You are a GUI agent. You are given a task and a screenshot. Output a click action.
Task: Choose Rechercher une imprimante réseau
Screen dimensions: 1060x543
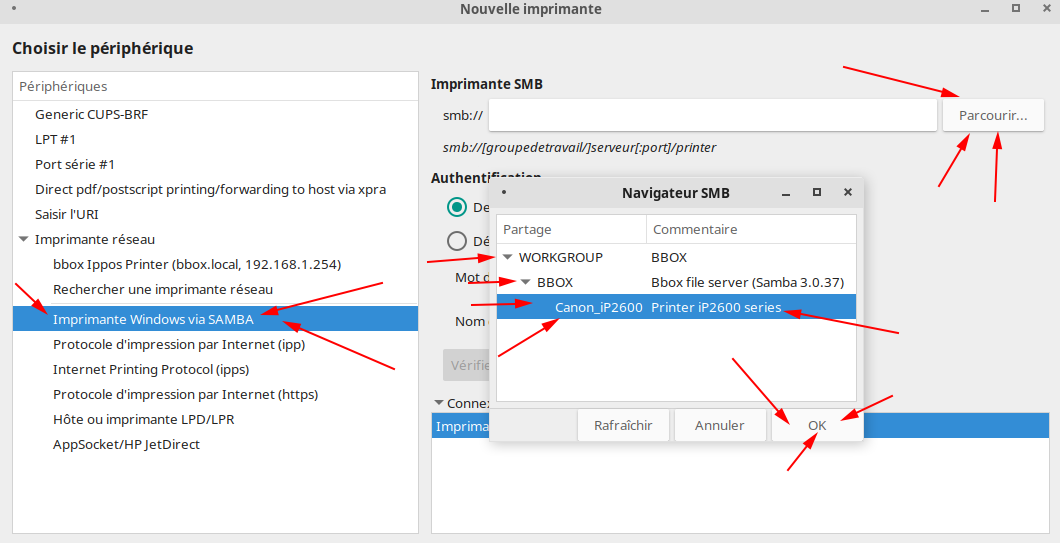pos(163,289)
